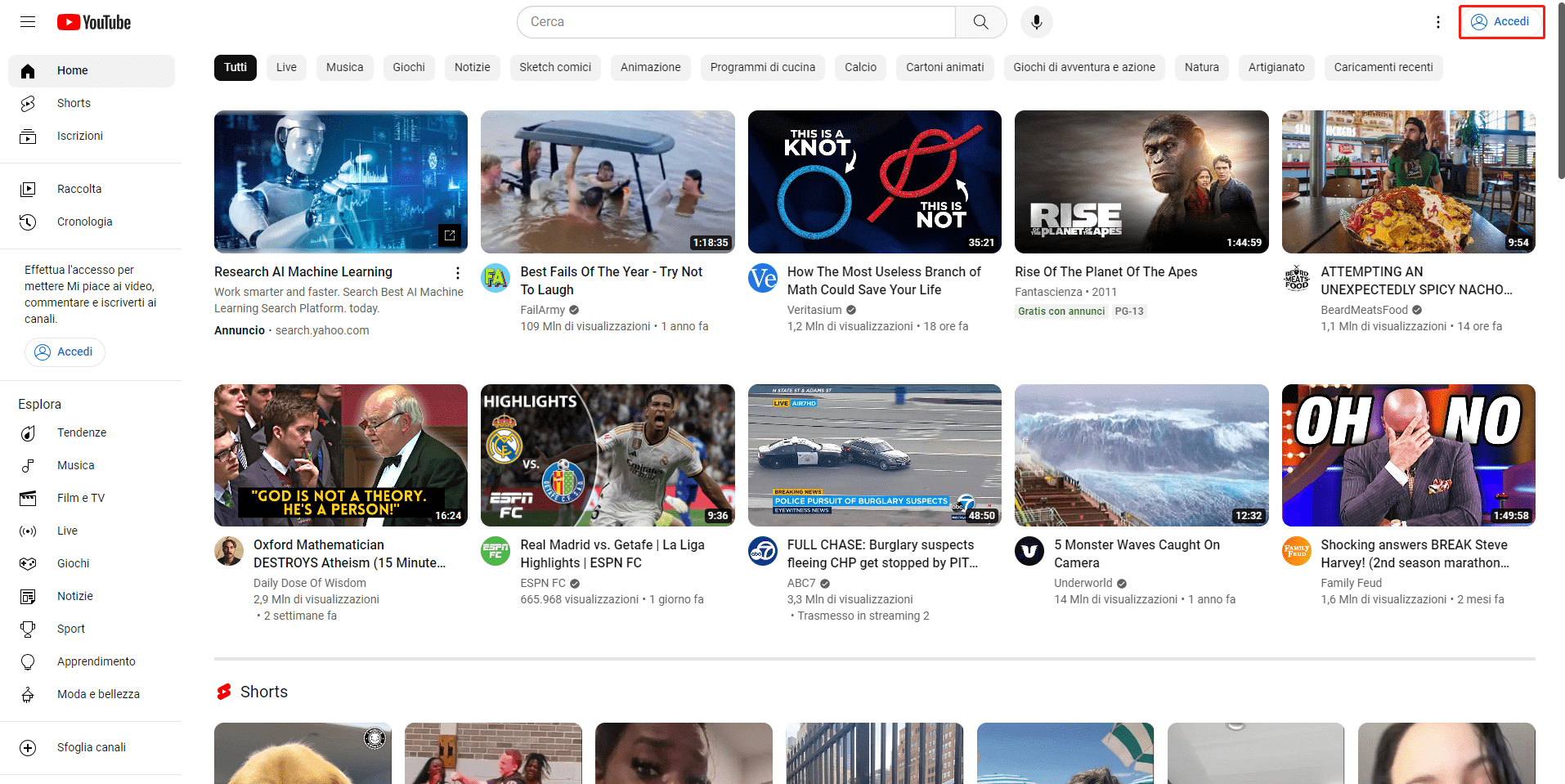Select the Natura filter chip
This screenshot has height=784, width=1565.
(1202, 68)
